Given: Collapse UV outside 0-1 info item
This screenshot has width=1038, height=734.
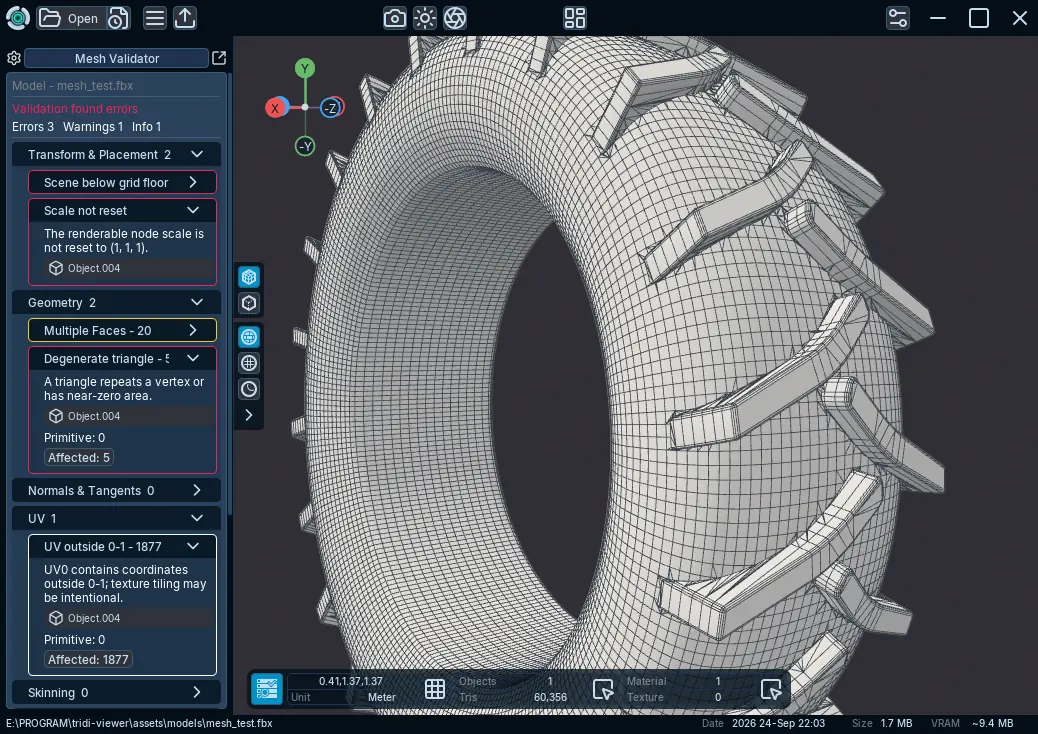Looking at the screenshot, I should pos(122,547).
